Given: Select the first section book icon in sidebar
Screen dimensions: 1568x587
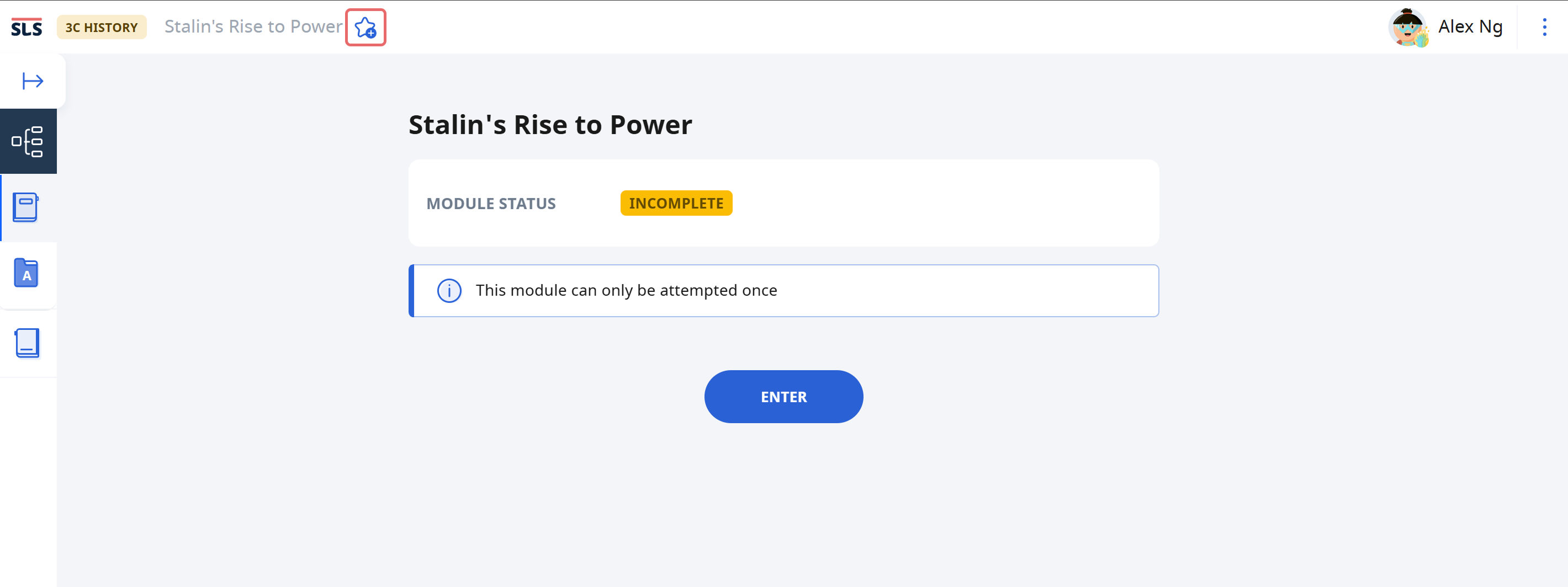Looking at the screenshot, I should (26, 207).
